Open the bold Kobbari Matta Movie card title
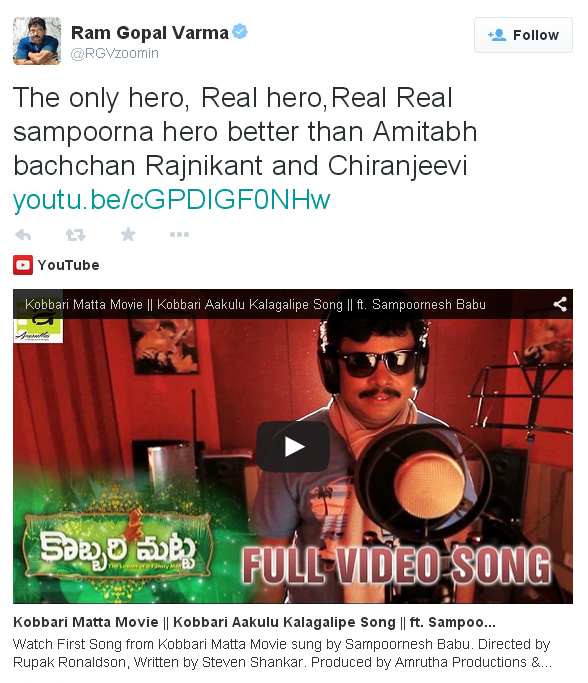 [254, 622]
